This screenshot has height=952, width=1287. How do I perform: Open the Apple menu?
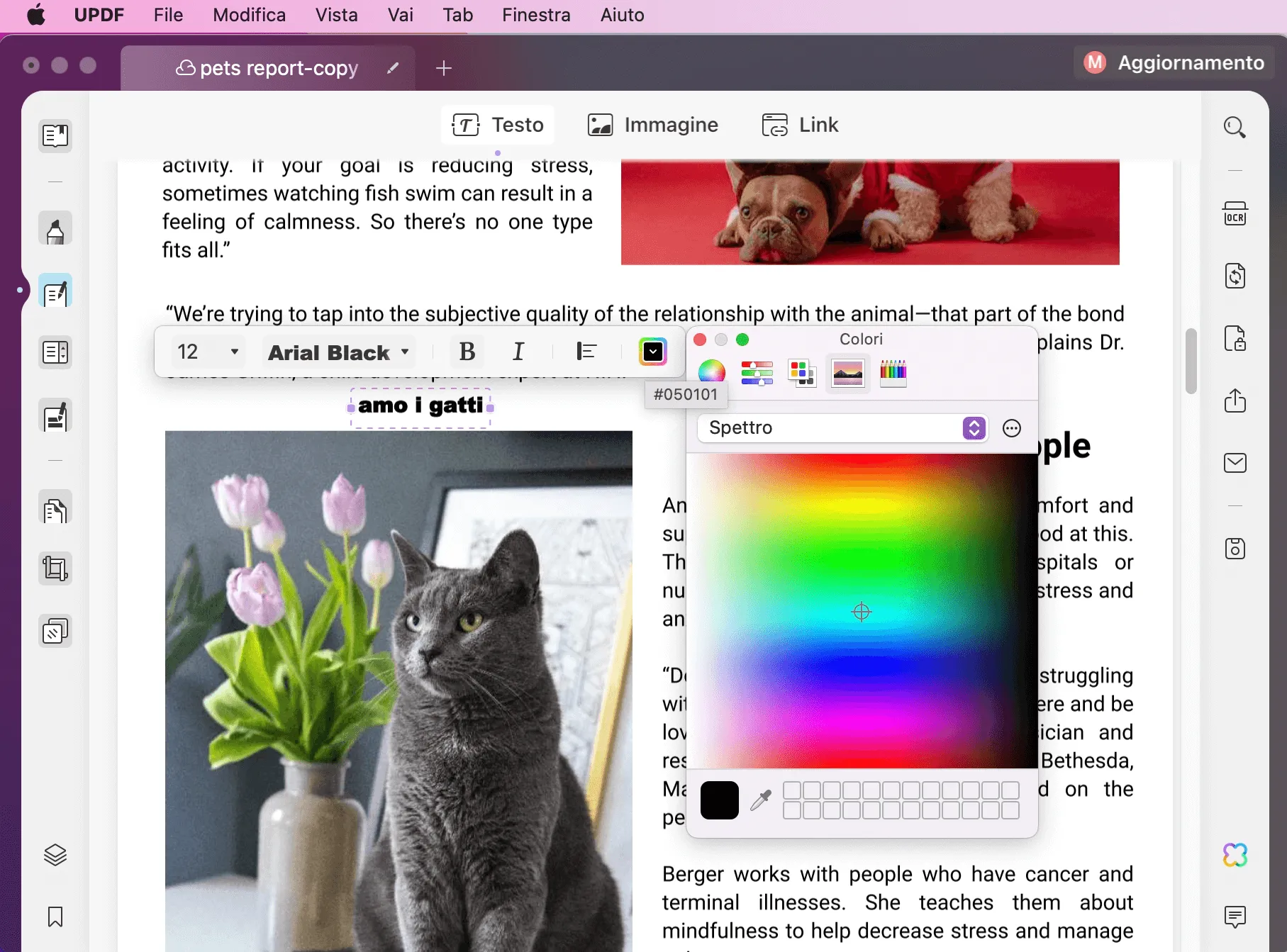click(x=36, y=15)
